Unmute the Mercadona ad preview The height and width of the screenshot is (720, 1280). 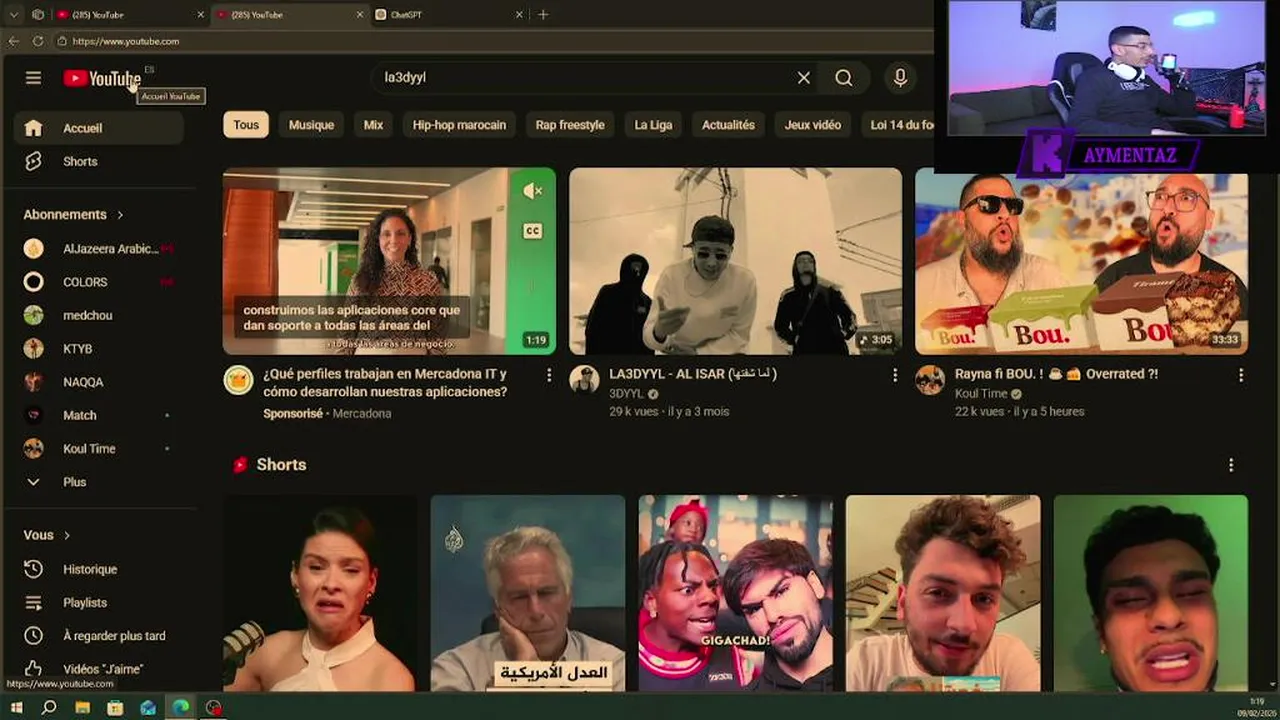pos(533,191)
